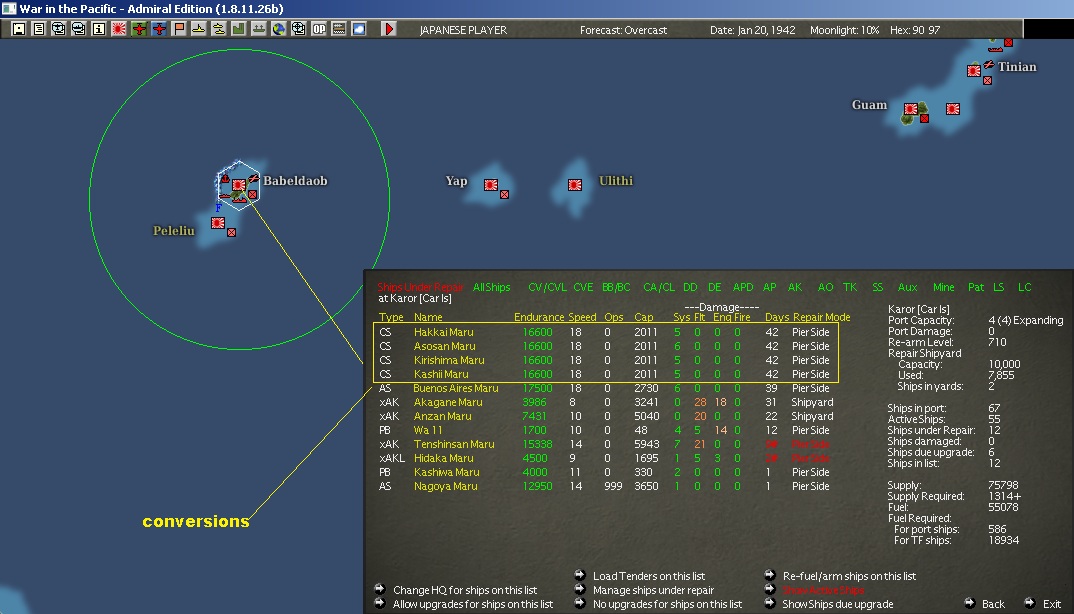Click the Back button
This screenshot has width=1074, height=614.
point(993,604)
